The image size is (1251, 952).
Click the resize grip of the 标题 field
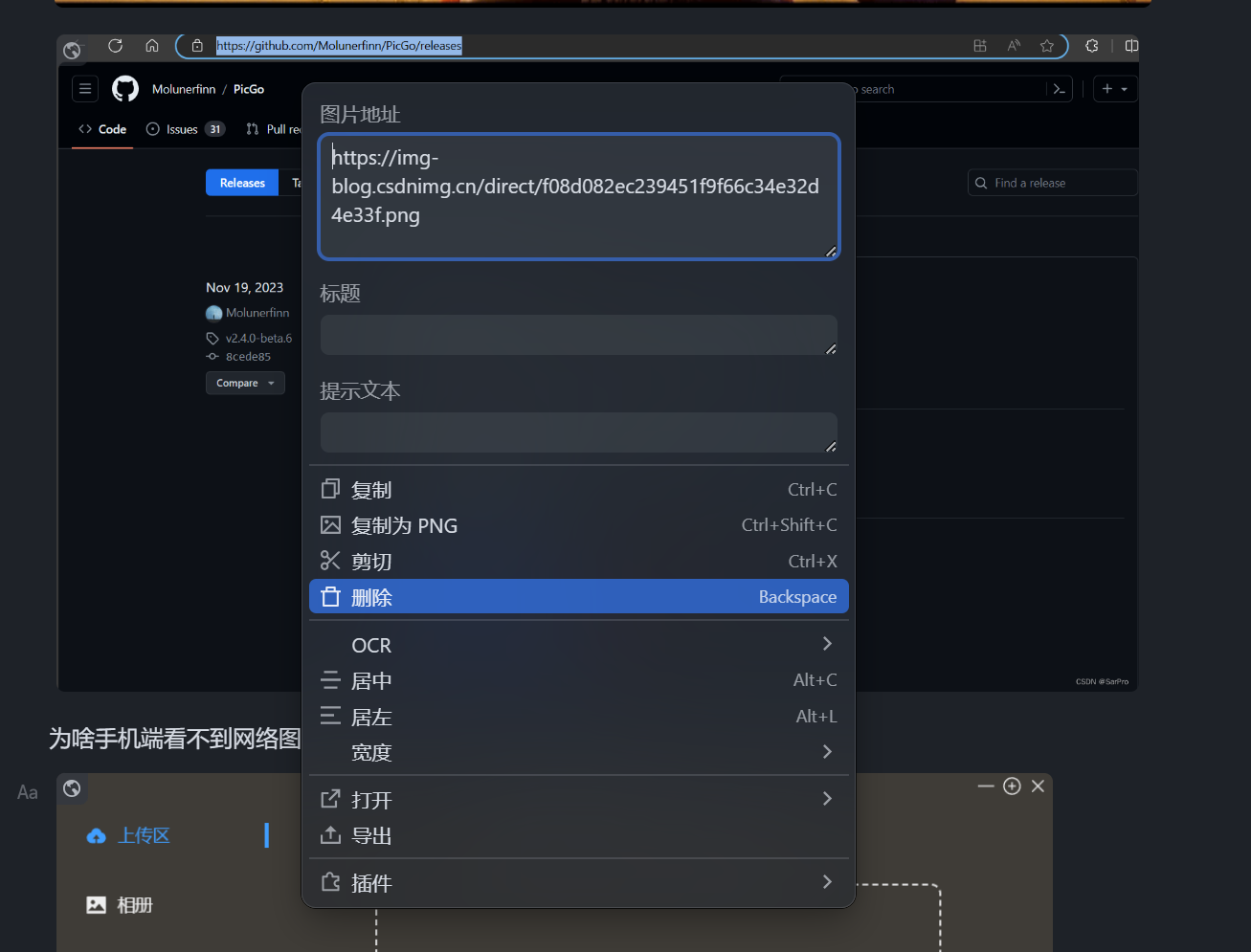click(x=831, y=349)
